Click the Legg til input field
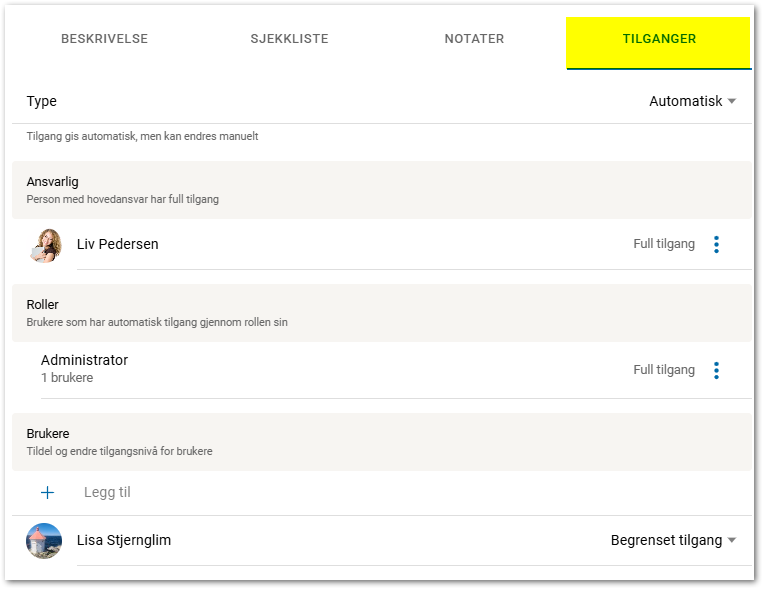The width and height of the screenshot is (763, 589). tap(108, 492)
